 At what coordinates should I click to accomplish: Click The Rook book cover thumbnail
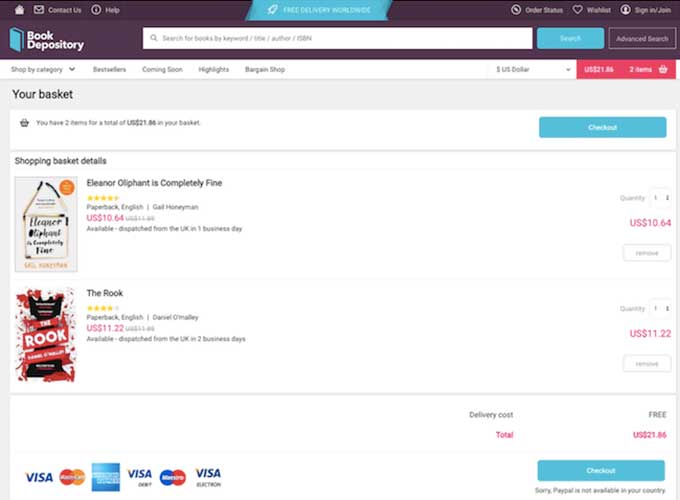(x=46, y=334)
